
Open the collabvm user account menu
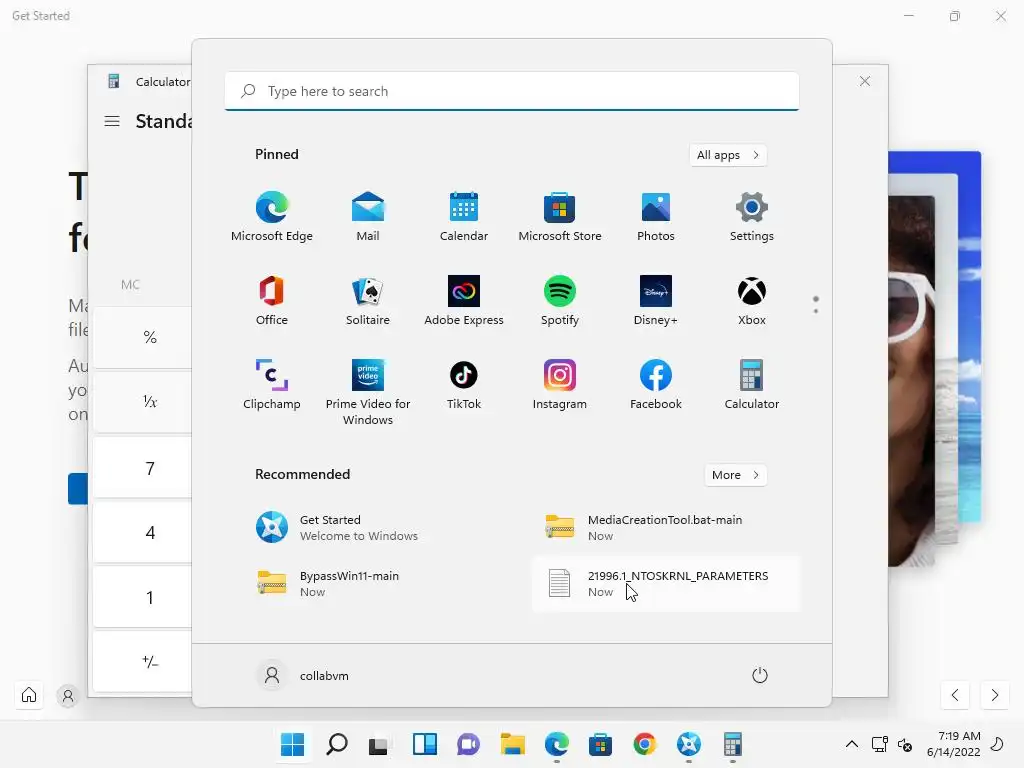304,675
